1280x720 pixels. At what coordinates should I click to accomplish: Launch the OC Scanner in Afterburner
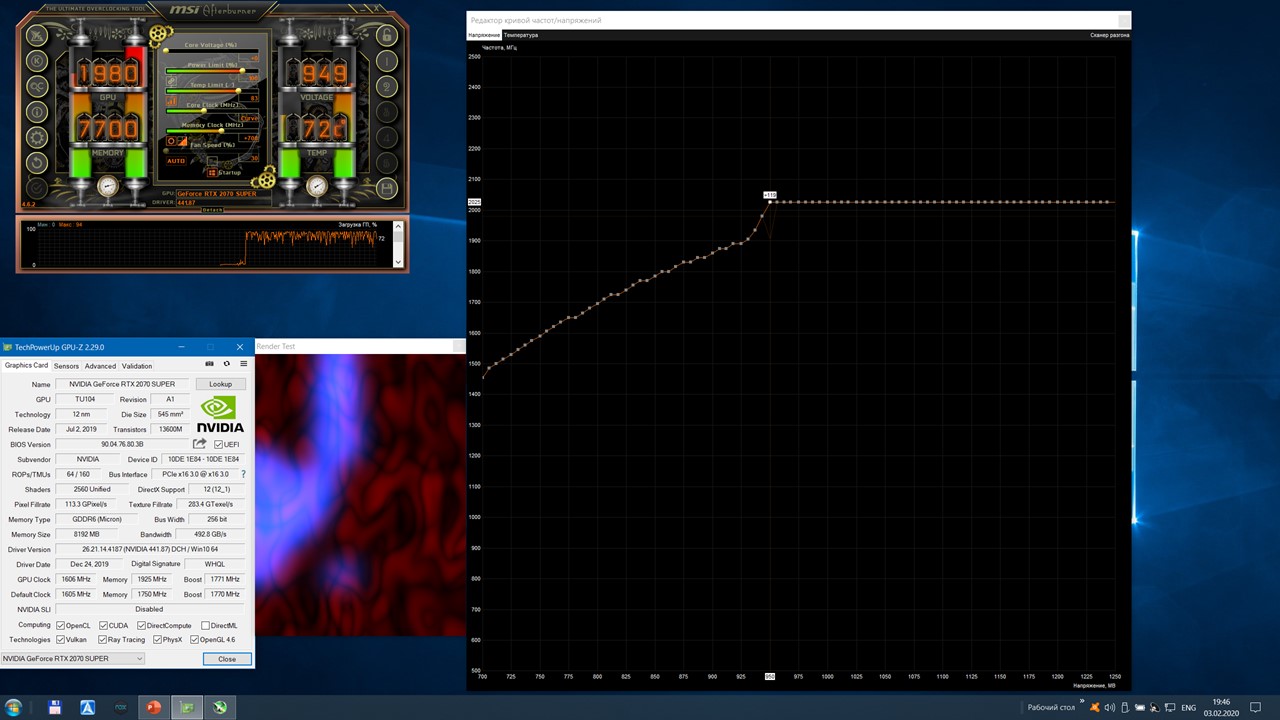[37, 86]
